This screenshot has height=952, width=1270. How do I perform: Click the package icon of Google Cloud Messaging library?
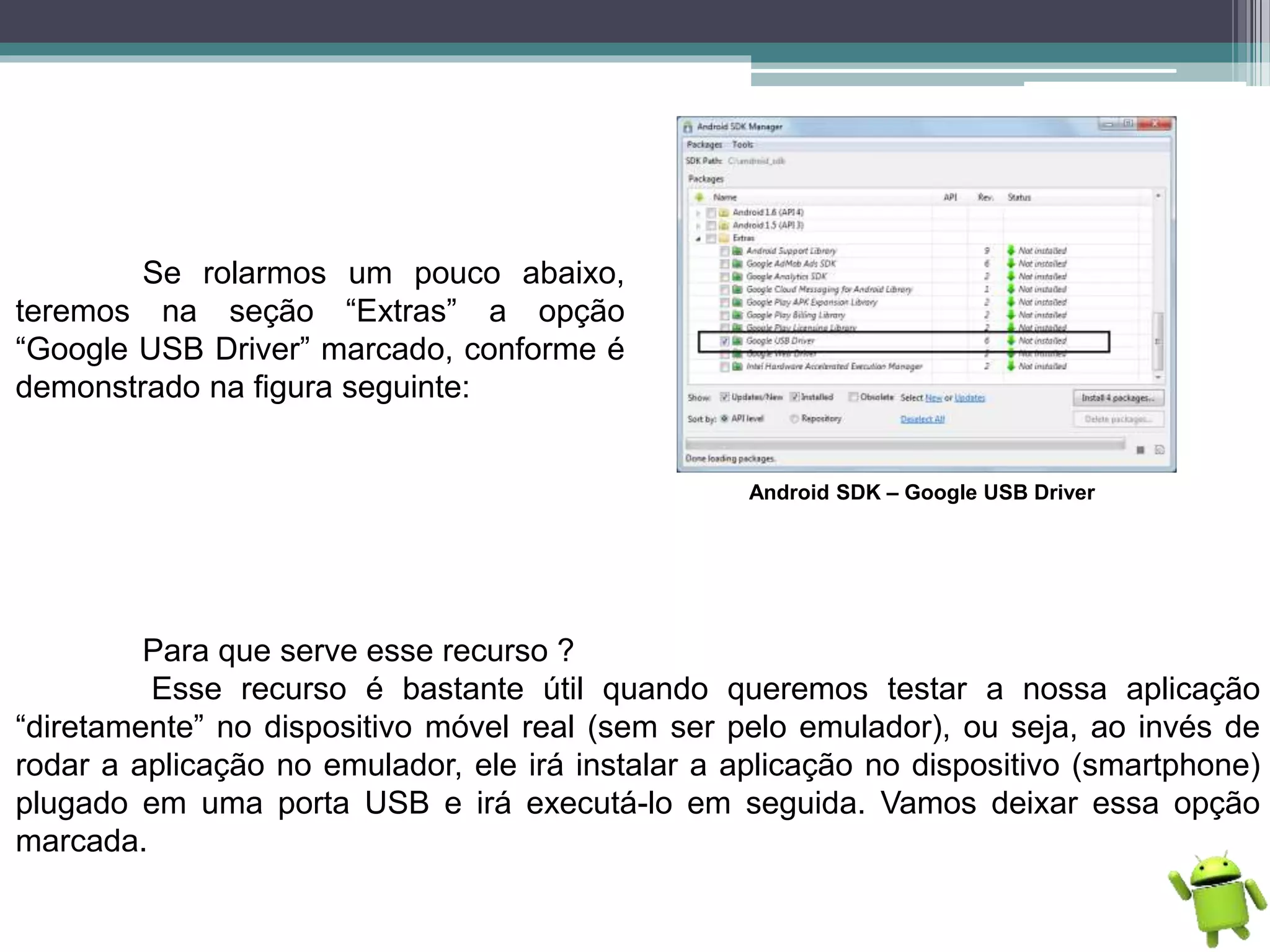[x=737, y=289]
